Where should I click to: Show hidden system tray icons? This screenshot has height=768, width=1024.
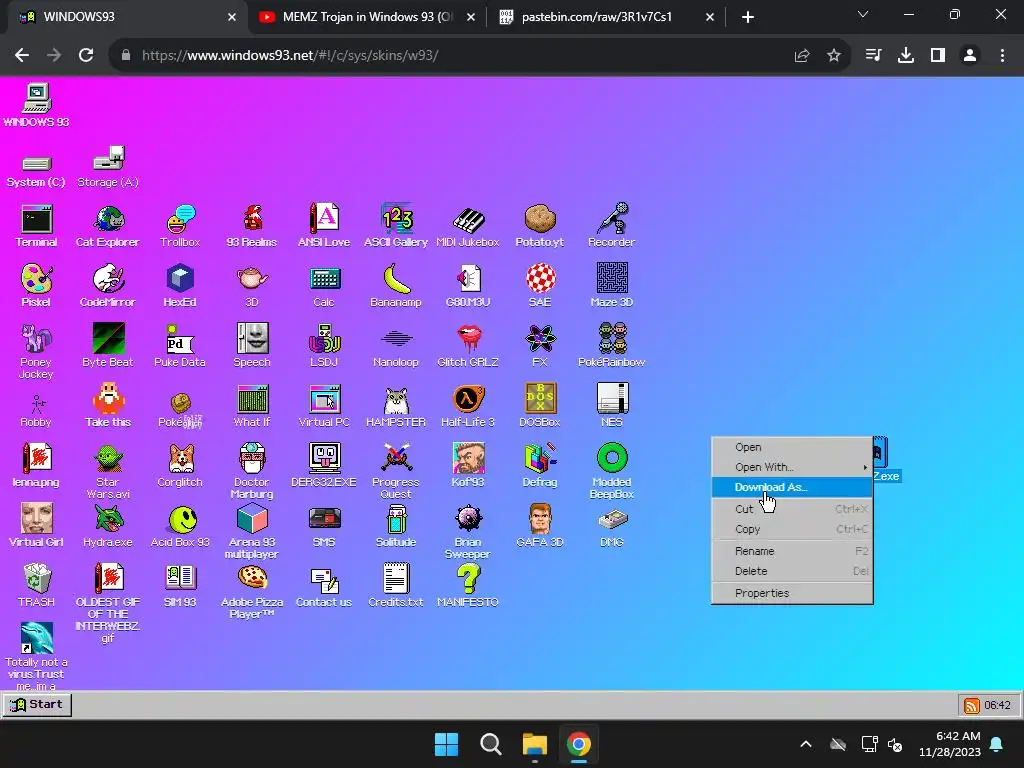pos(806,744)
